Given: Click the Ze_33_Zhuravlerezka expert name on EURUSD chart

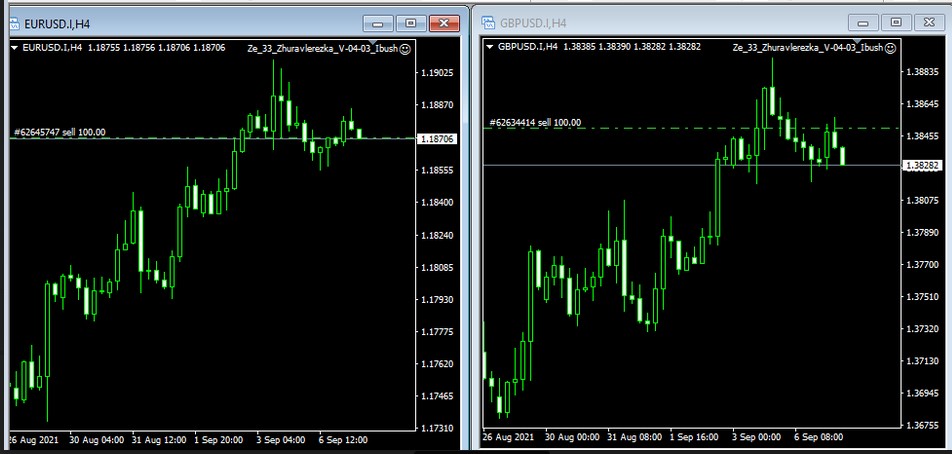Looking at the screenshot, I should tap(320, 47).
